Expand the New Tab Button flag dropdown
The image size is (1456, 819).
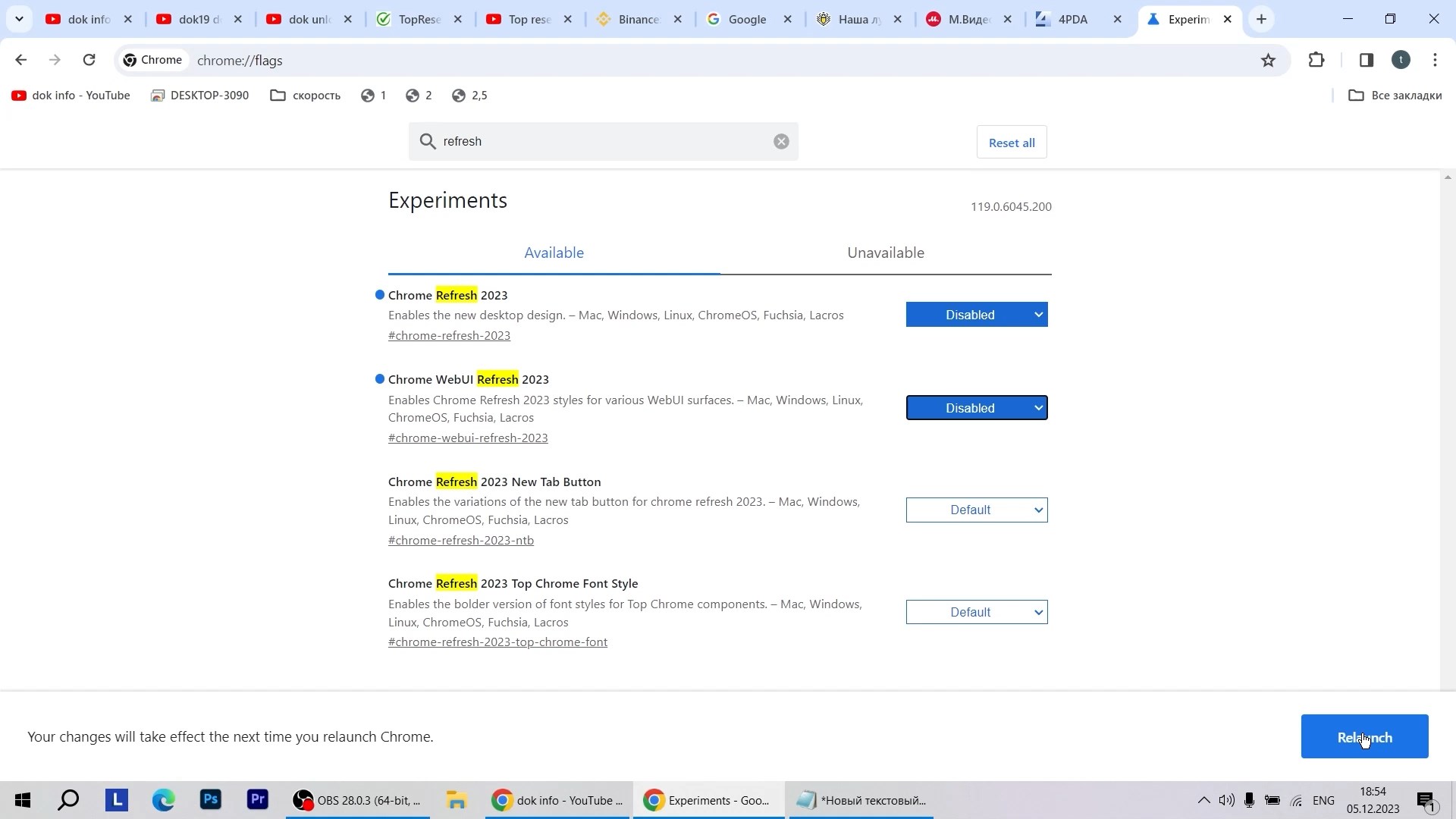pos(977,510)
